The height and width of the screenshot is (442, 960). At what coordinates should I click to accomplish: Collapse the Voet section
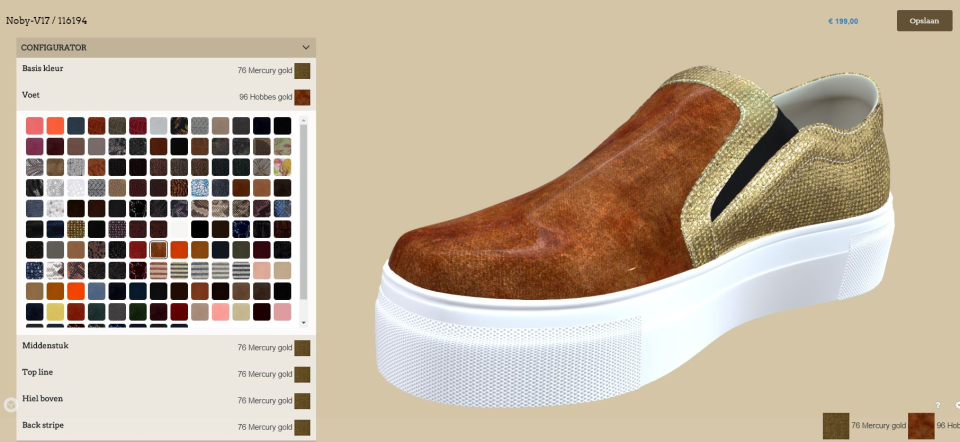tap(166, 97)
